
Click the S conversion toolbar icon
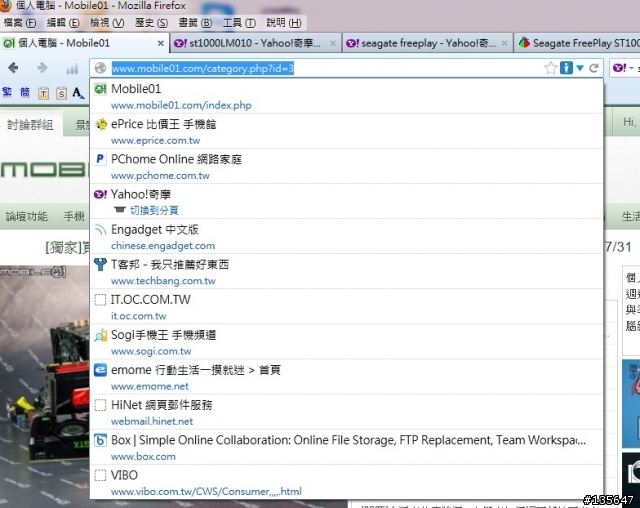click(x=61, y=93)
